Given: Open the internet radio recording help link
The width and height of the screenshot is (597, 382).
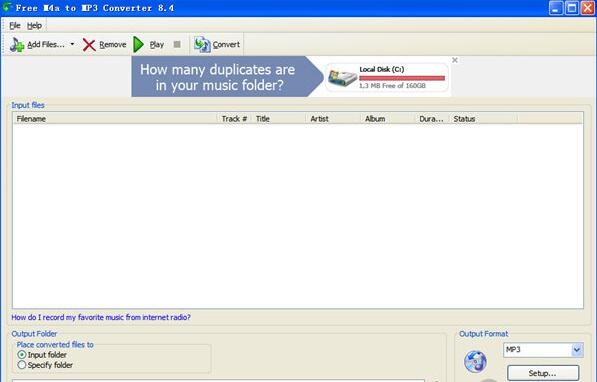Looking at the screenshot, I should (x=101, y=317).
